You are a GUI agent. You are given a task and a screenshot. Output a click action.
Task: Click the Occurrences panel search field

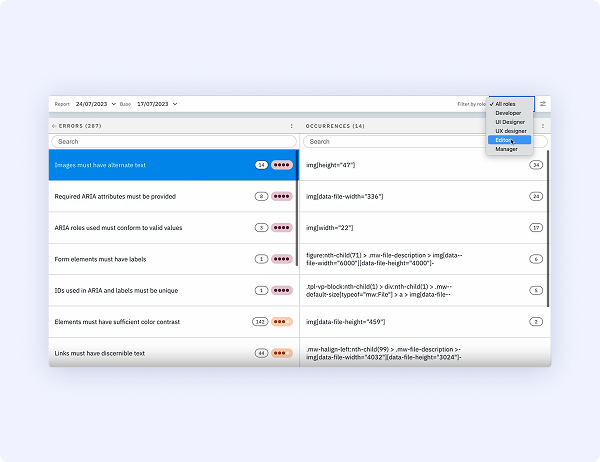point(425,142)
